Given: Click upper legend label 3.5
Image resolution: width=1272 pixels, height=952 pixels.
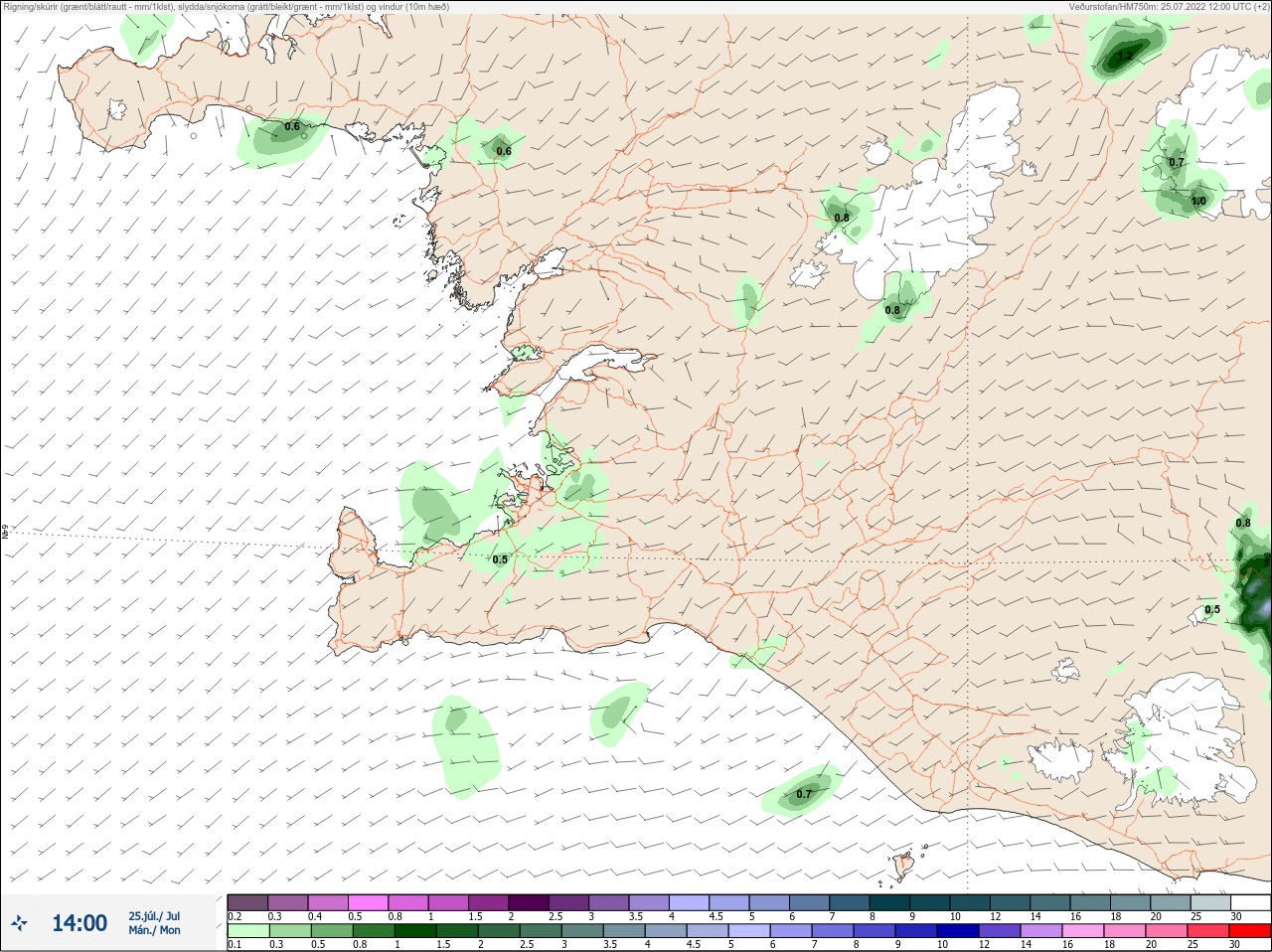Looking at the screenshot, I should pos(636,916).
